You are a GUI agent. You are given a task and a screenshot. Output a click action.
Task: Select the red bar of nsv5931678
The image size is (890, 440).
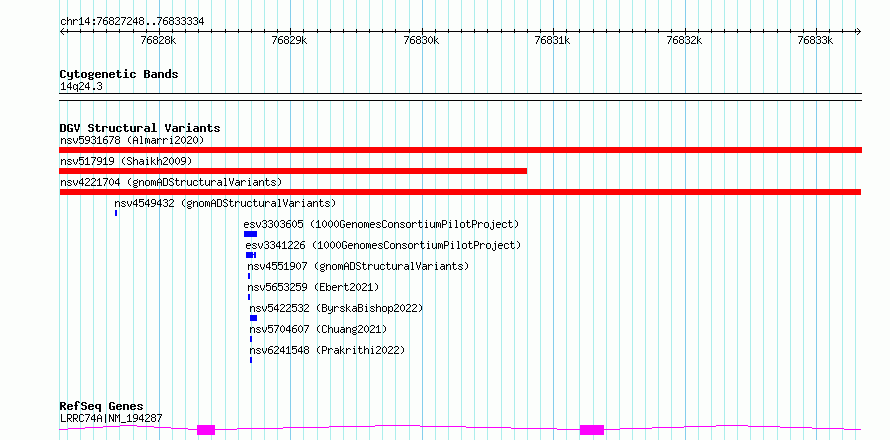[460, 150]
